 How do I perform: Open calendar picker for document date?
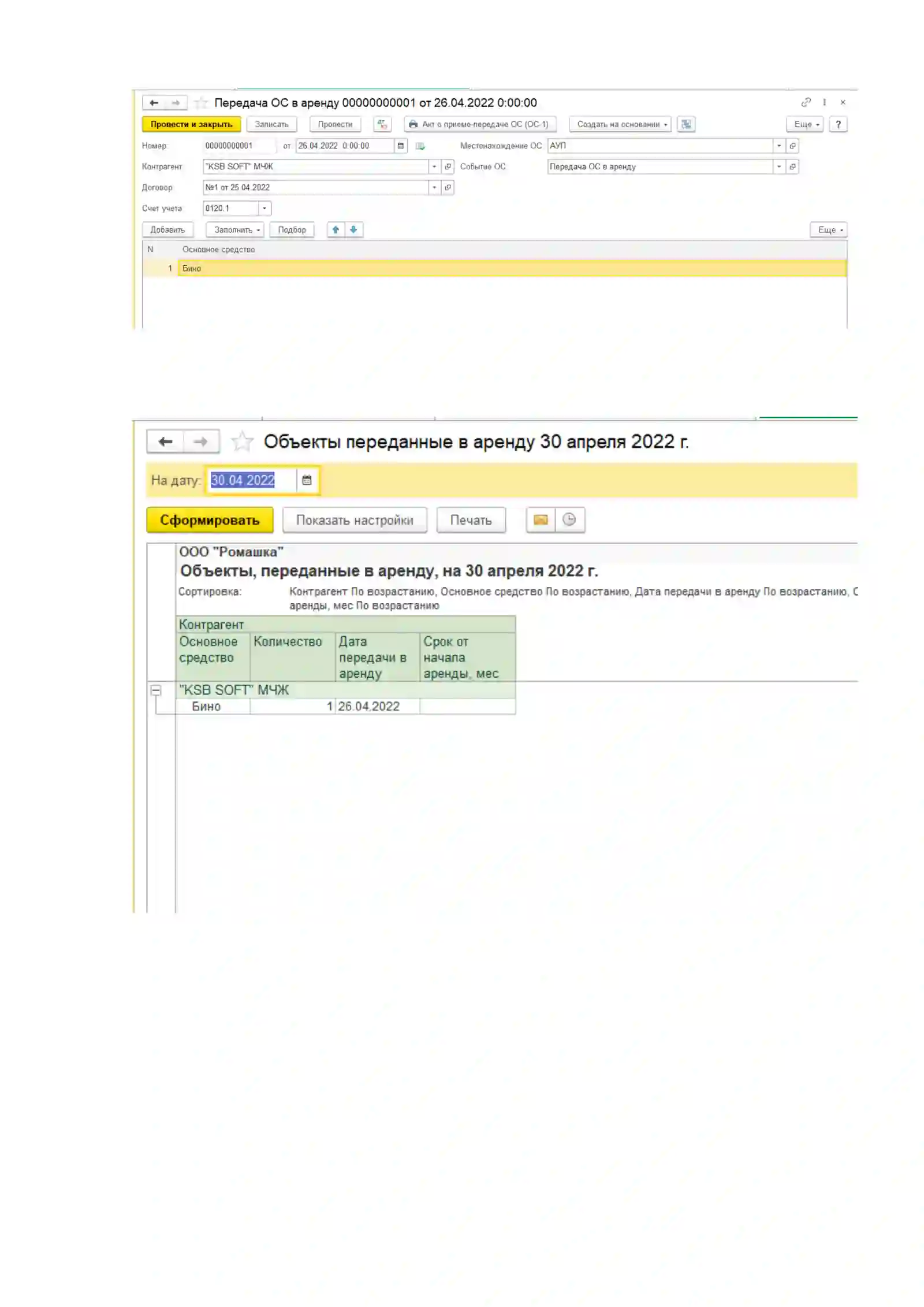click(x=400, y=146)
